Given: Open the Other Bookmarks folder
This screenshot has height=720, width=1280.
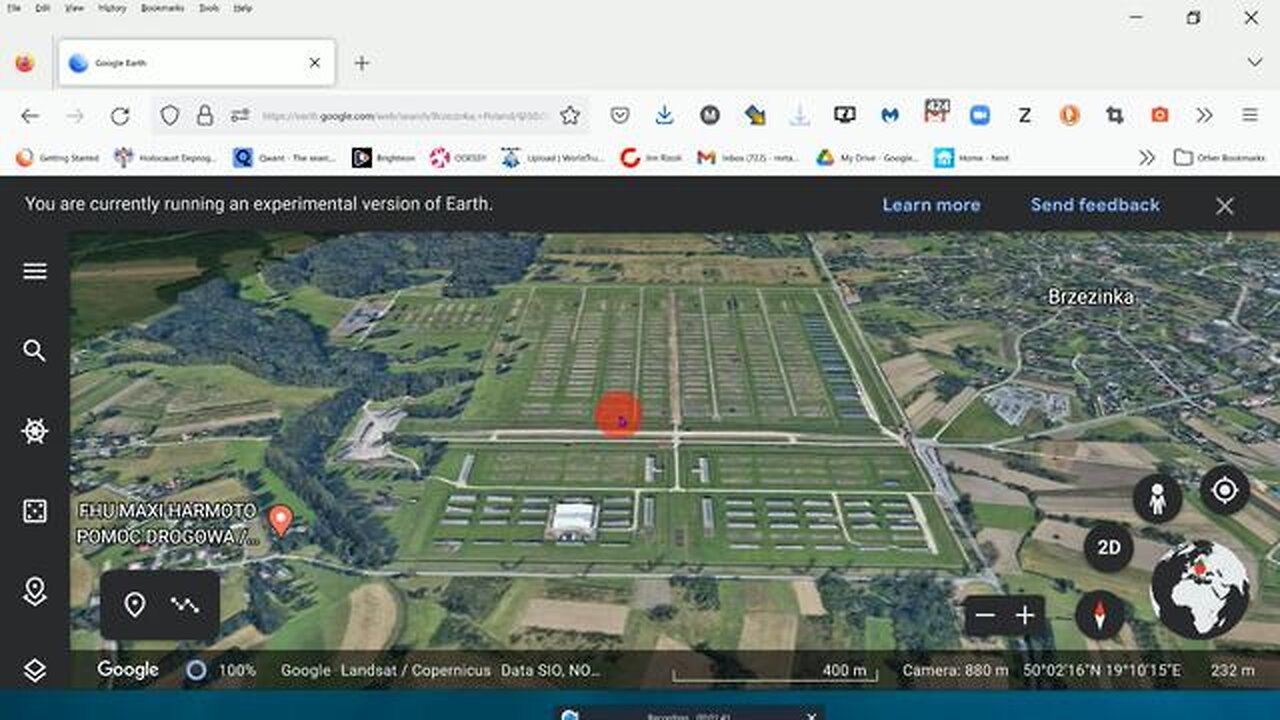Looking at the screenshot, I should [x=1219, y=158].
